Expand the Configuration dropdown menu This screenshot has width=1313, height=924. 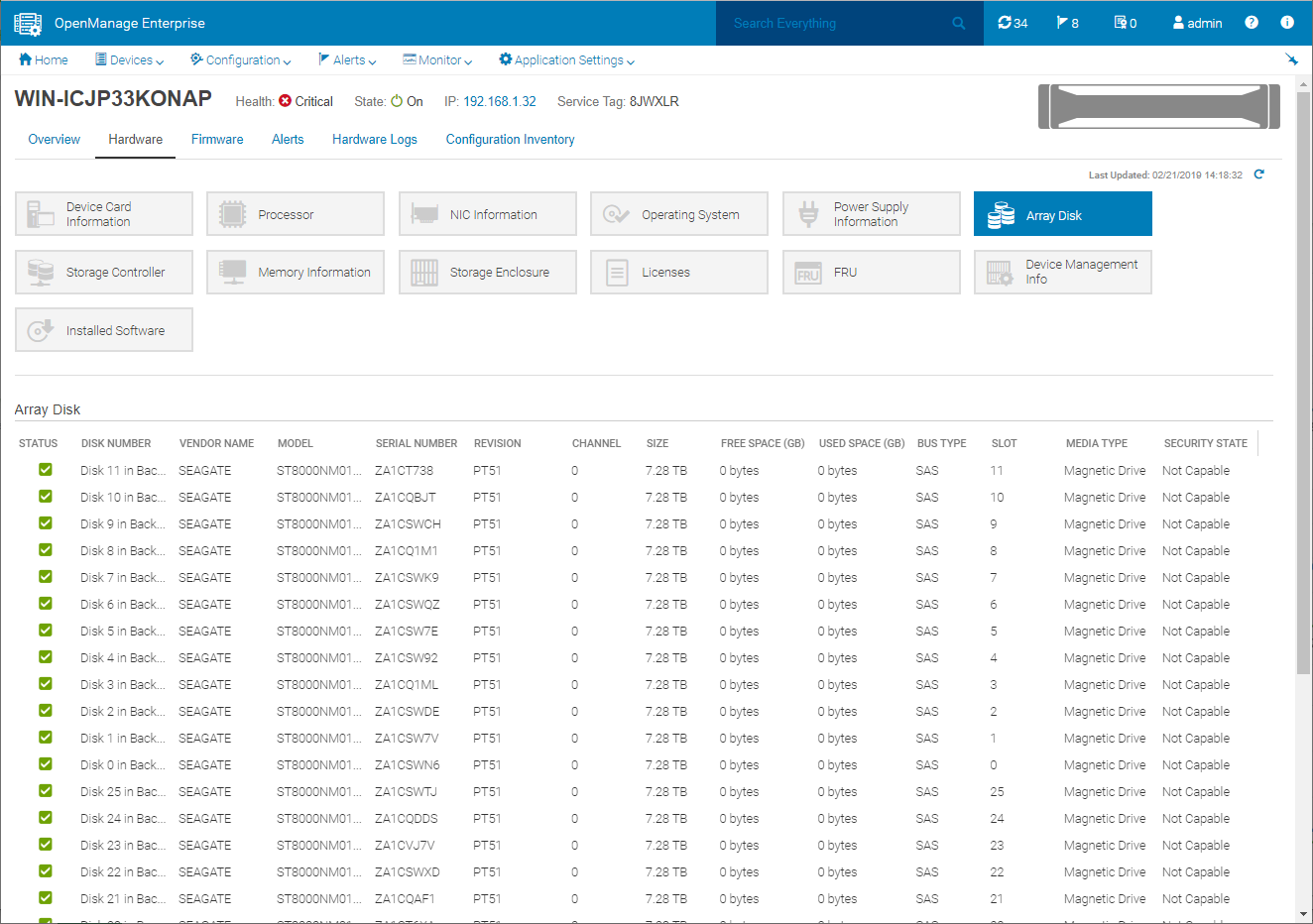click(241, 60)
